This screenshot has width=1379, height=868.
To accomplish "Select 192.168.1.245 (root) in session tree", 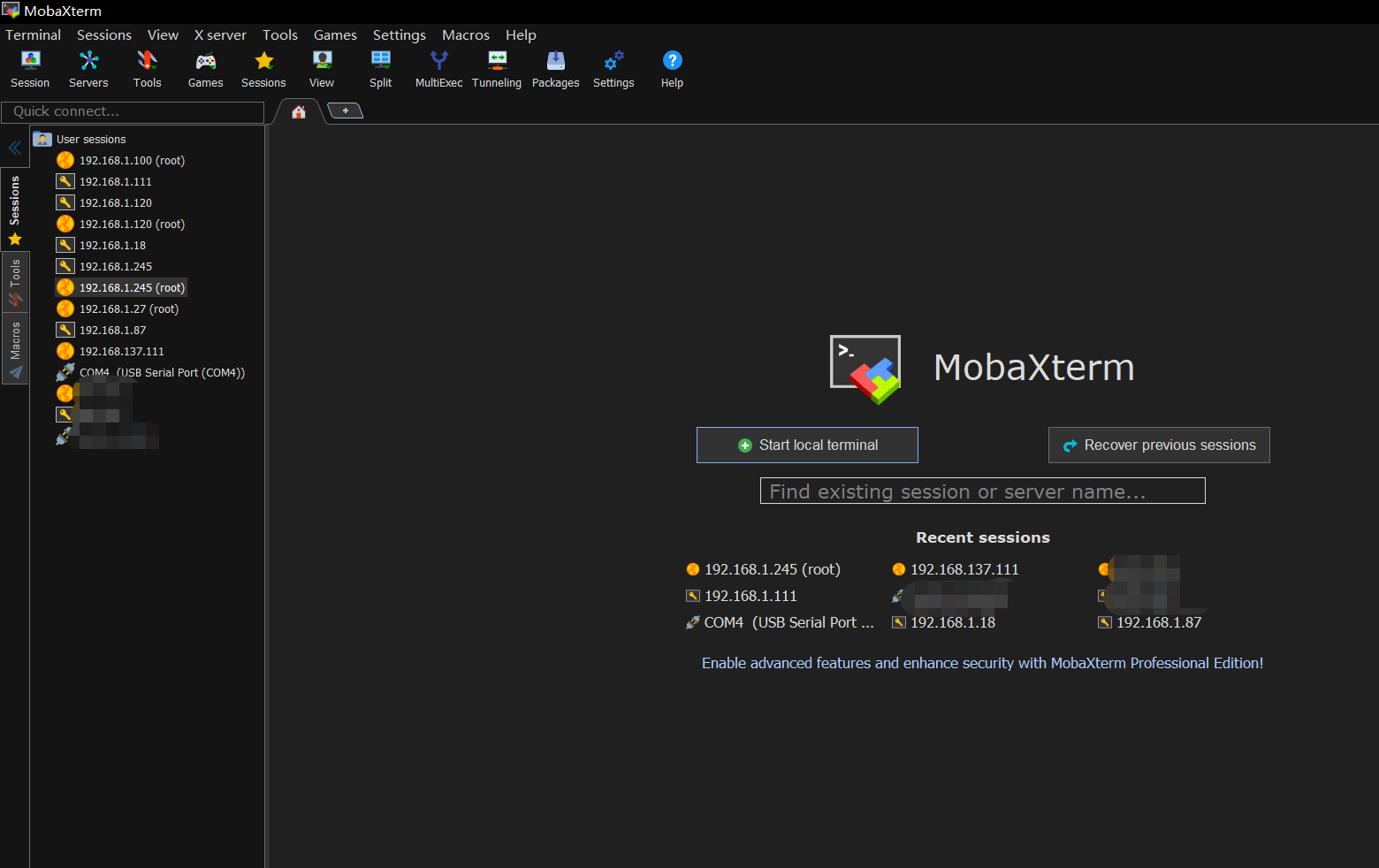I will 132,287.
